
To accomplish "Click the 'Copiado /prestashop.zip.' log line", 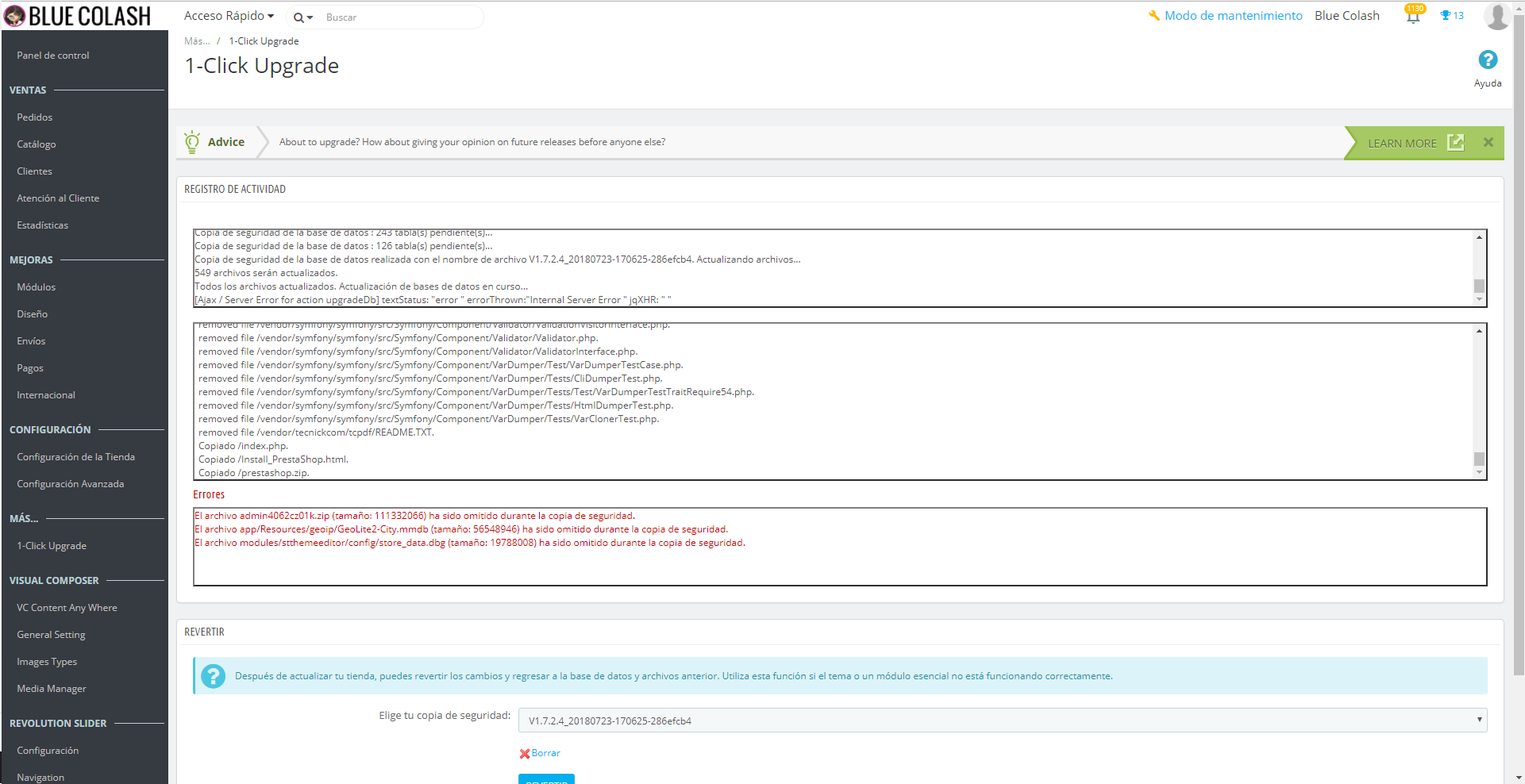I will tap(254, 473).
